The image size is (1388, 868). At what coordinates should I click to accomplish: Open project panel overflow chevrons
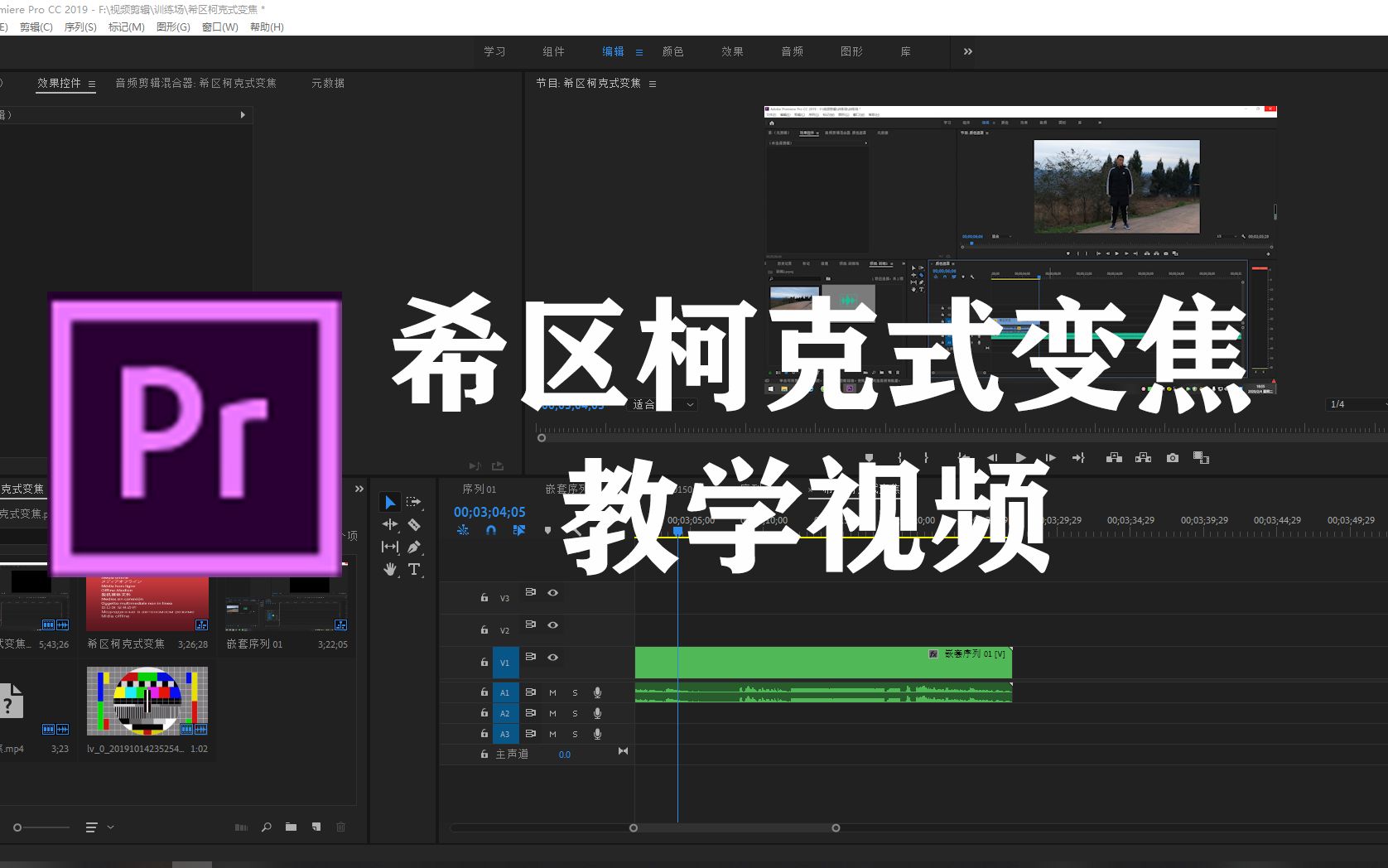coord(359,489)
